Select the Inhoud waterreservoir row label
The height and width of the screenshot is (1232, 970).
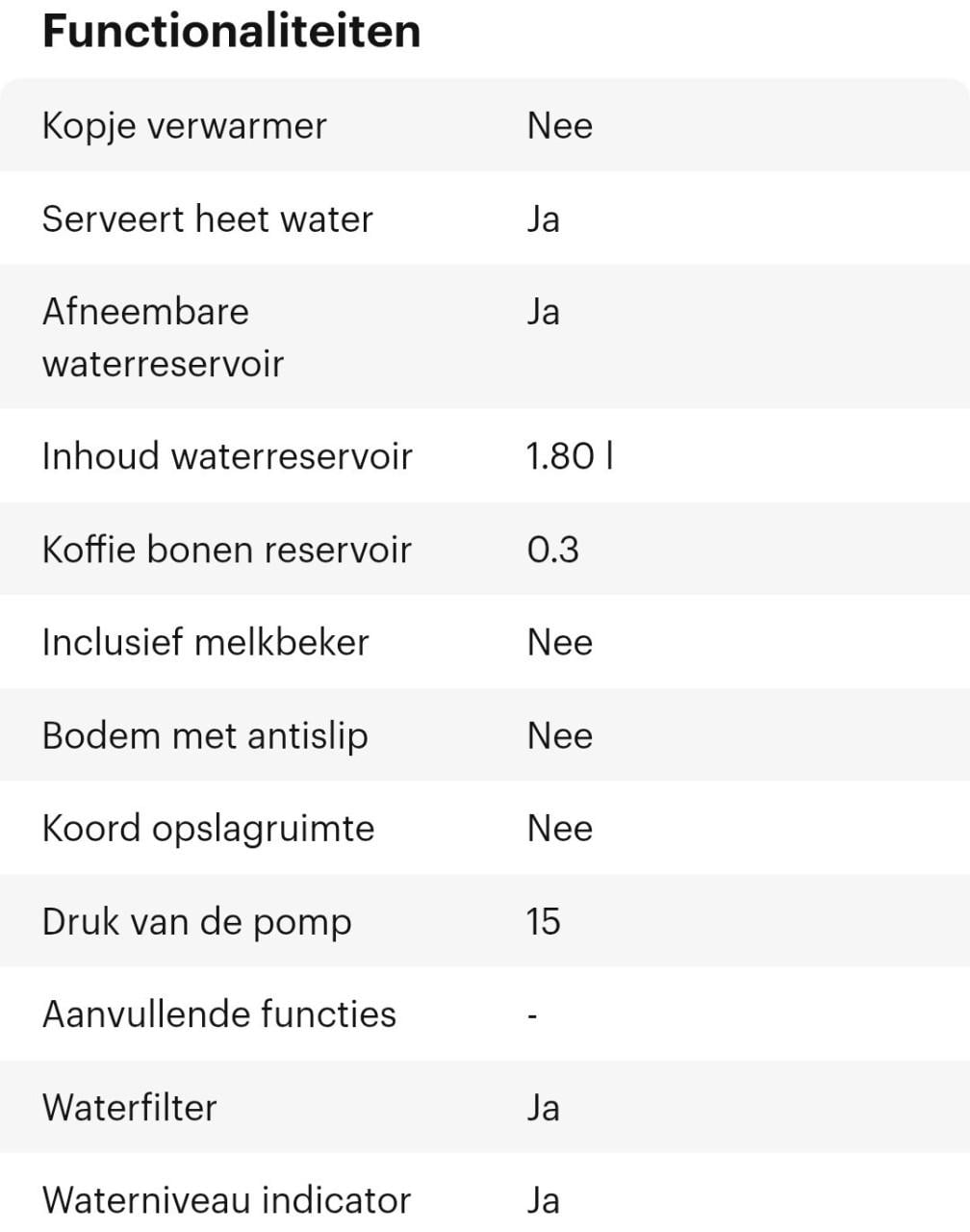point(227,456)
